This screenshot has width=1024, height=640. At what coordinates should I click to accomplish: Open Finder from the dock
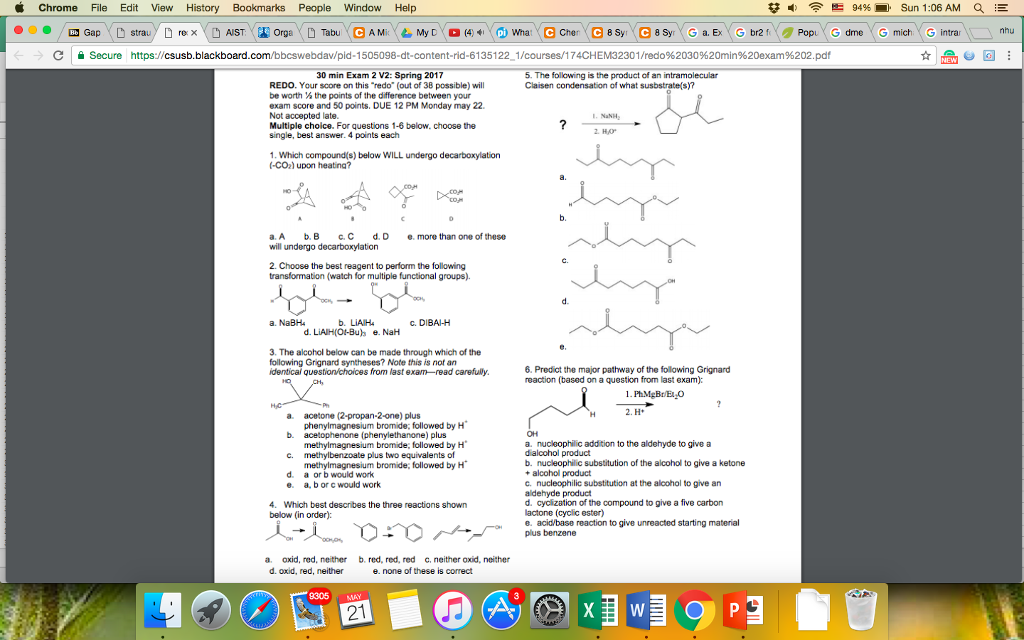tap(162, 610)
